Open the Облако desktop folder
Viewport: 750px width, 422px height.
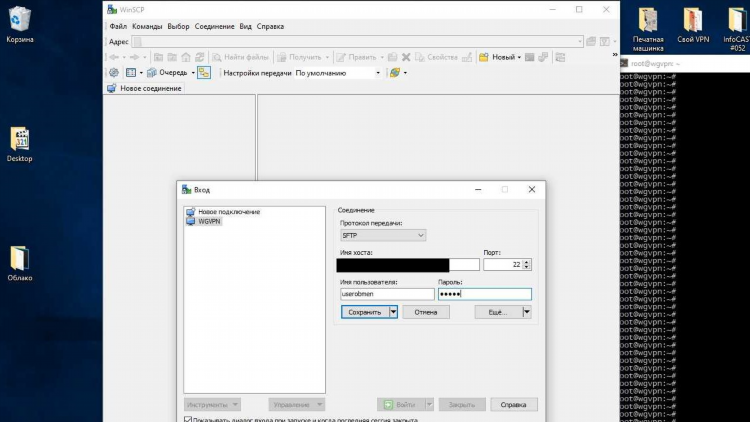pyautogui.click(x=20, y=263)
